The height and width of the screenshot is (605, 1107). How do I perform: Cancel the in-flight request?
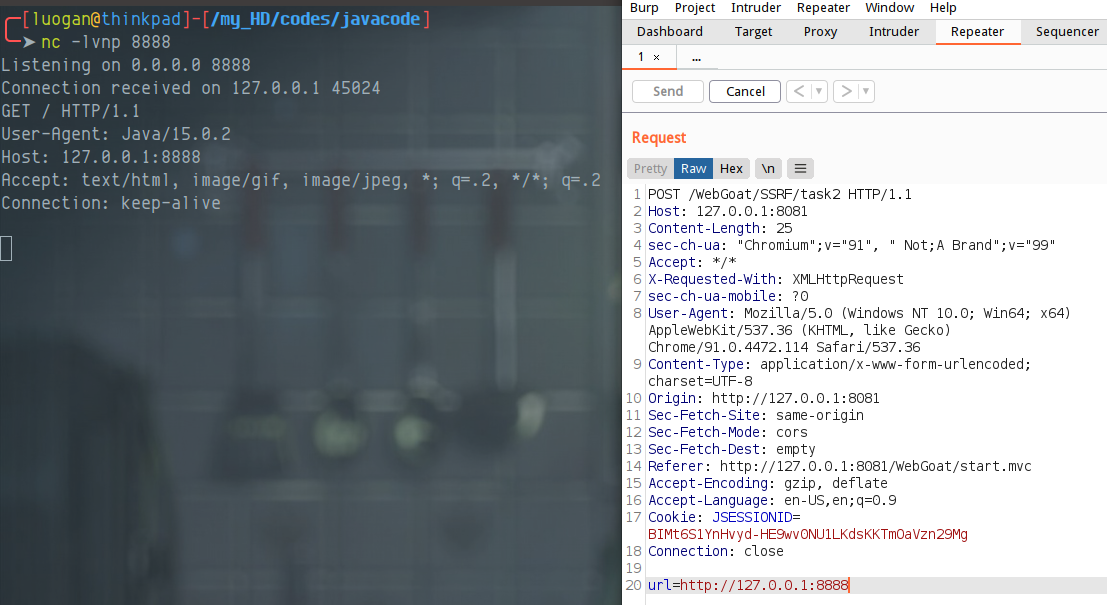click(745, 91)
